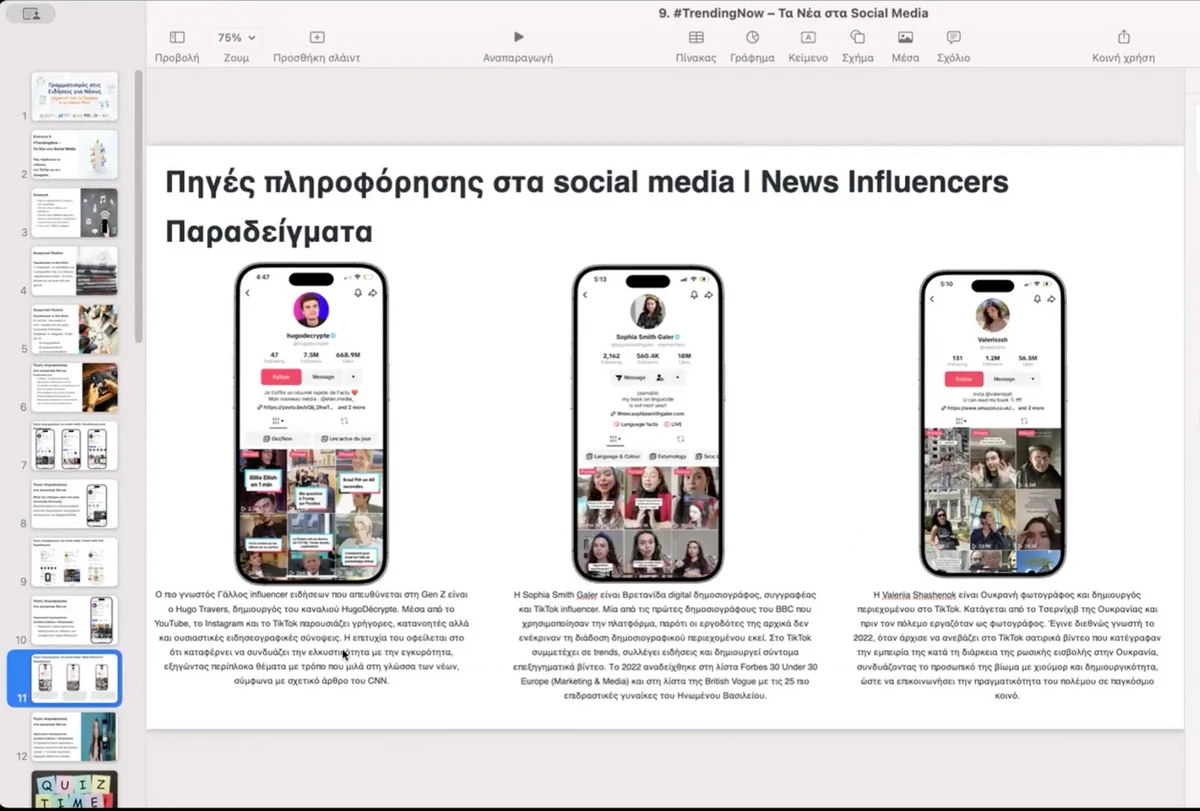Open the Σχήμα shapes icon
Viewport: 1200px width, 811px height.
click(857, 38)
